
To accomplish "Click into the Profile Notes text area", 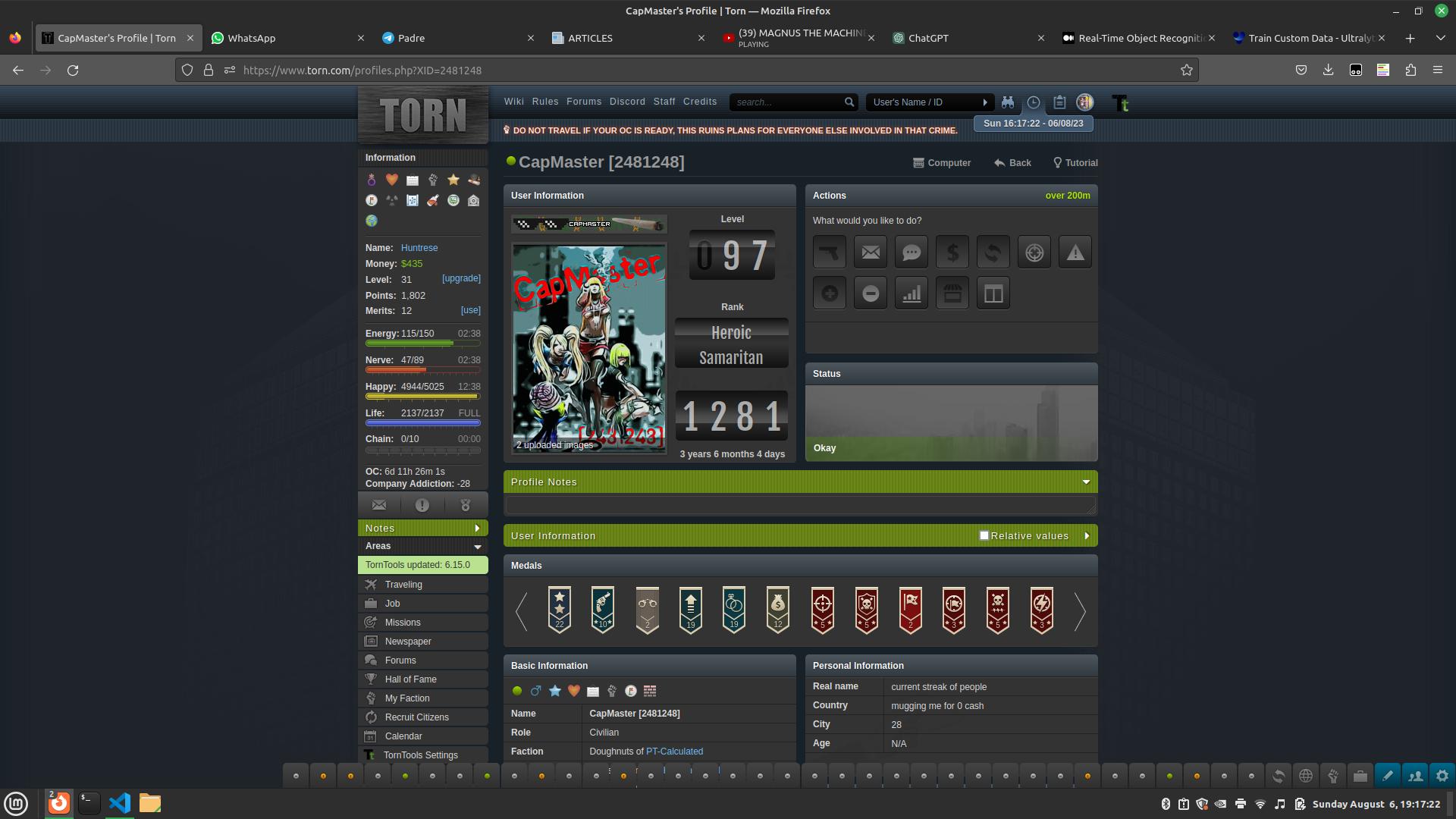I will pyautogui.click(x=800, y=505).
